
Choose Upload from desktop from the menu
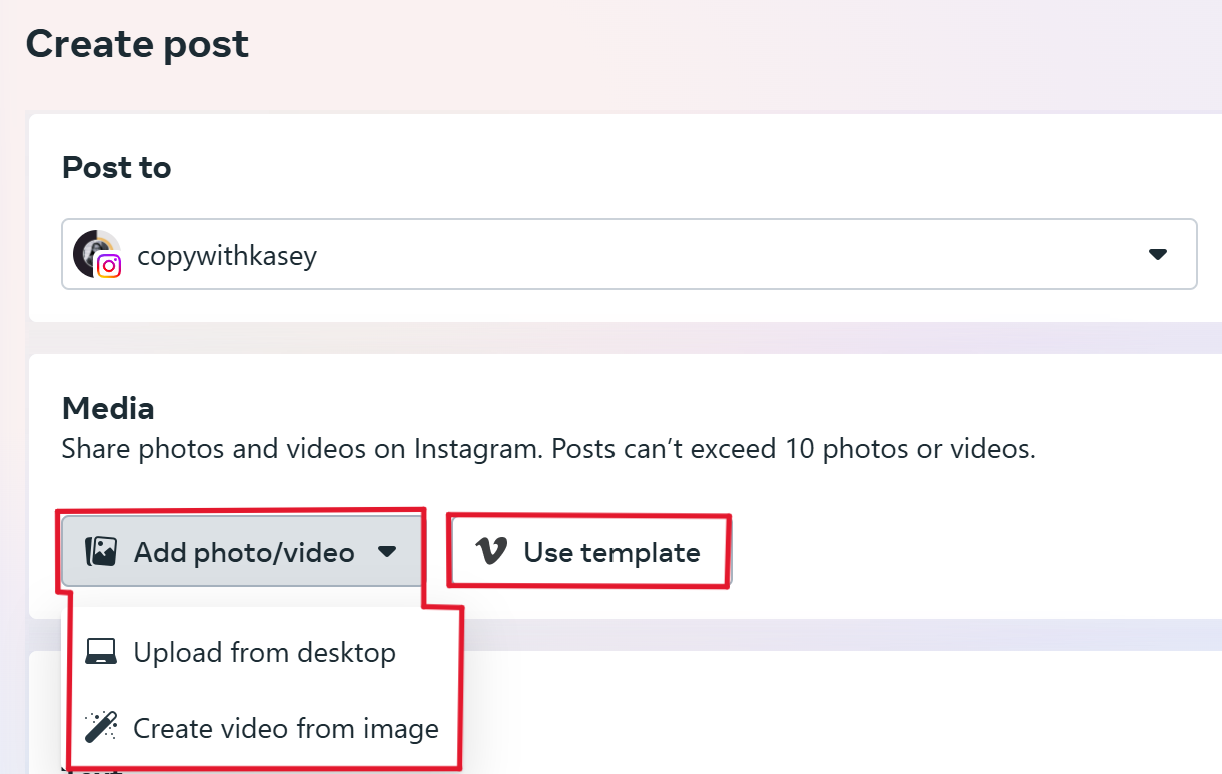point(265,652)
